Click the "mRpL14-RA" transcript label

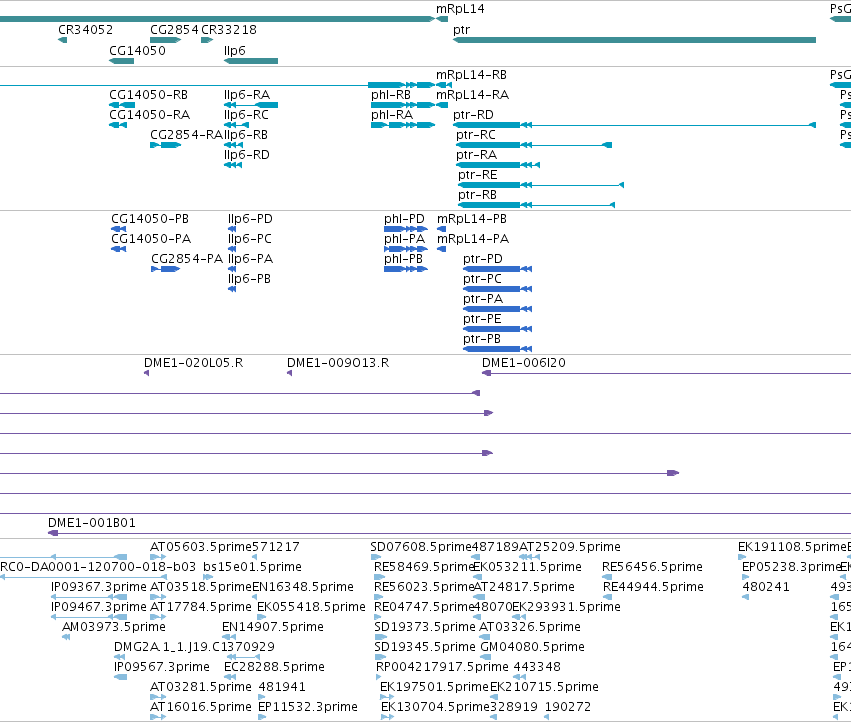click(472, 94)
